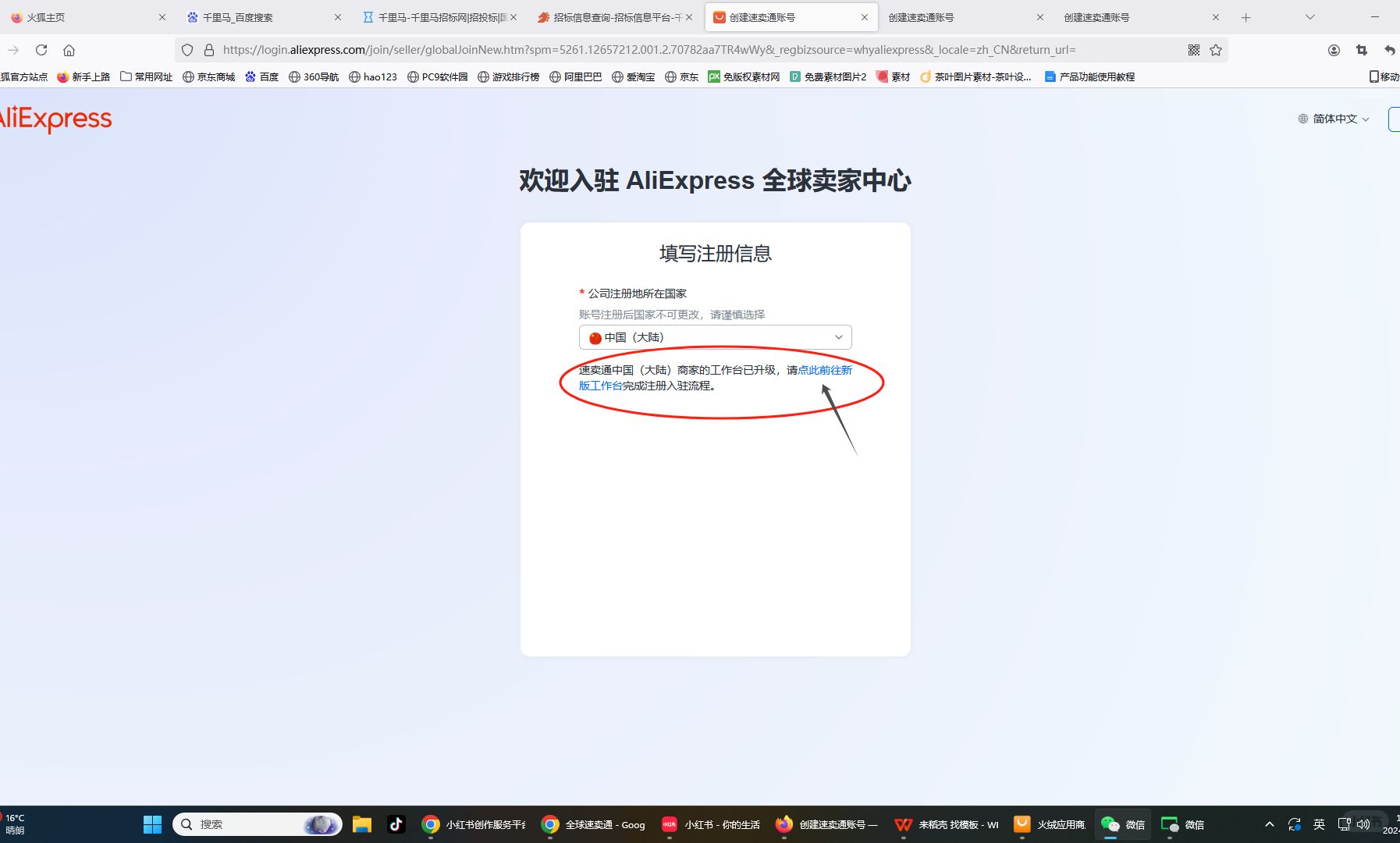The height and width of the screenshot is (843, 1400).
Task: Open the 素材 bookmark
Action: click(893, 76)
